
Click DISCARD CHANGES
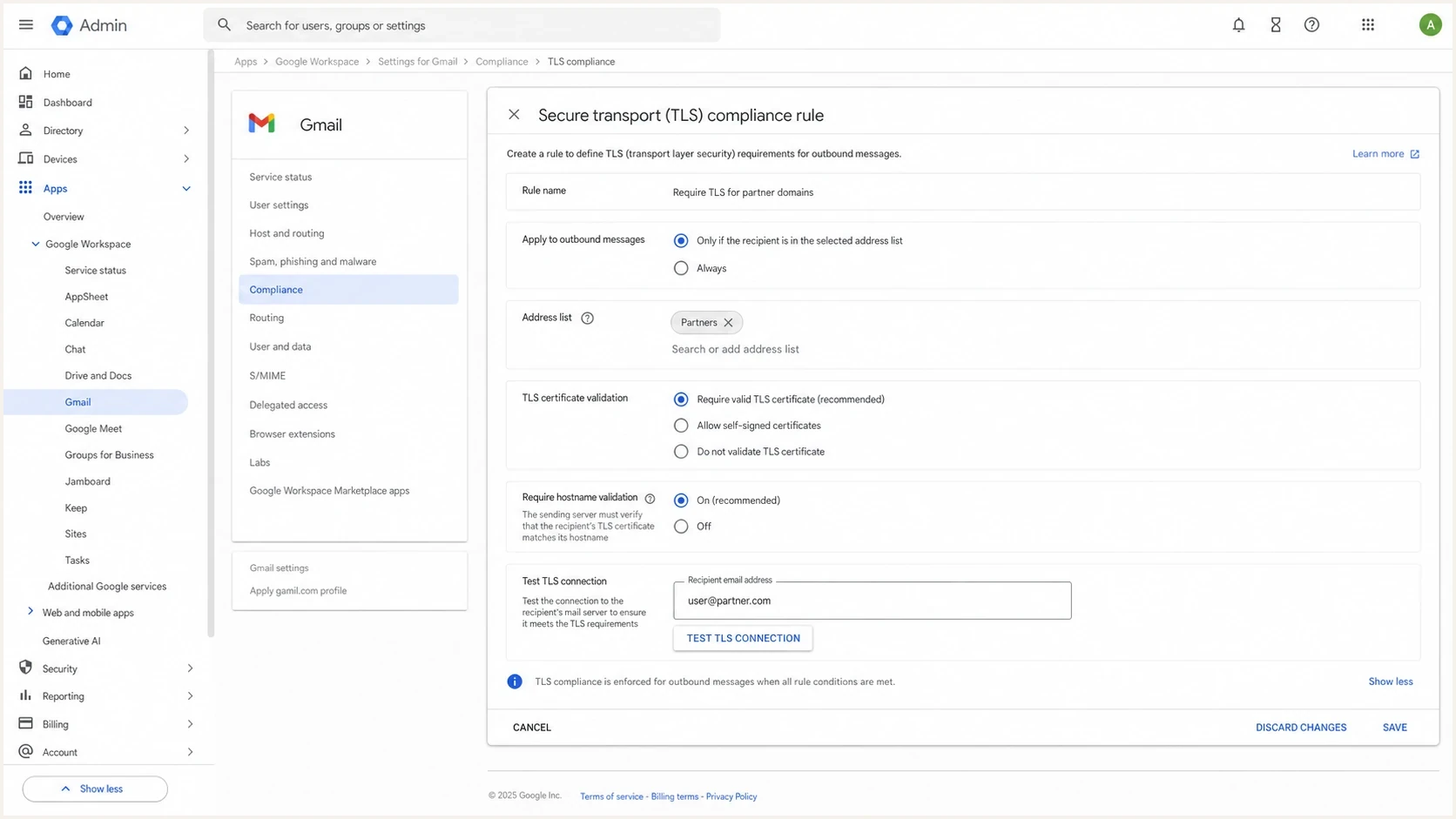click(1301, 728)
